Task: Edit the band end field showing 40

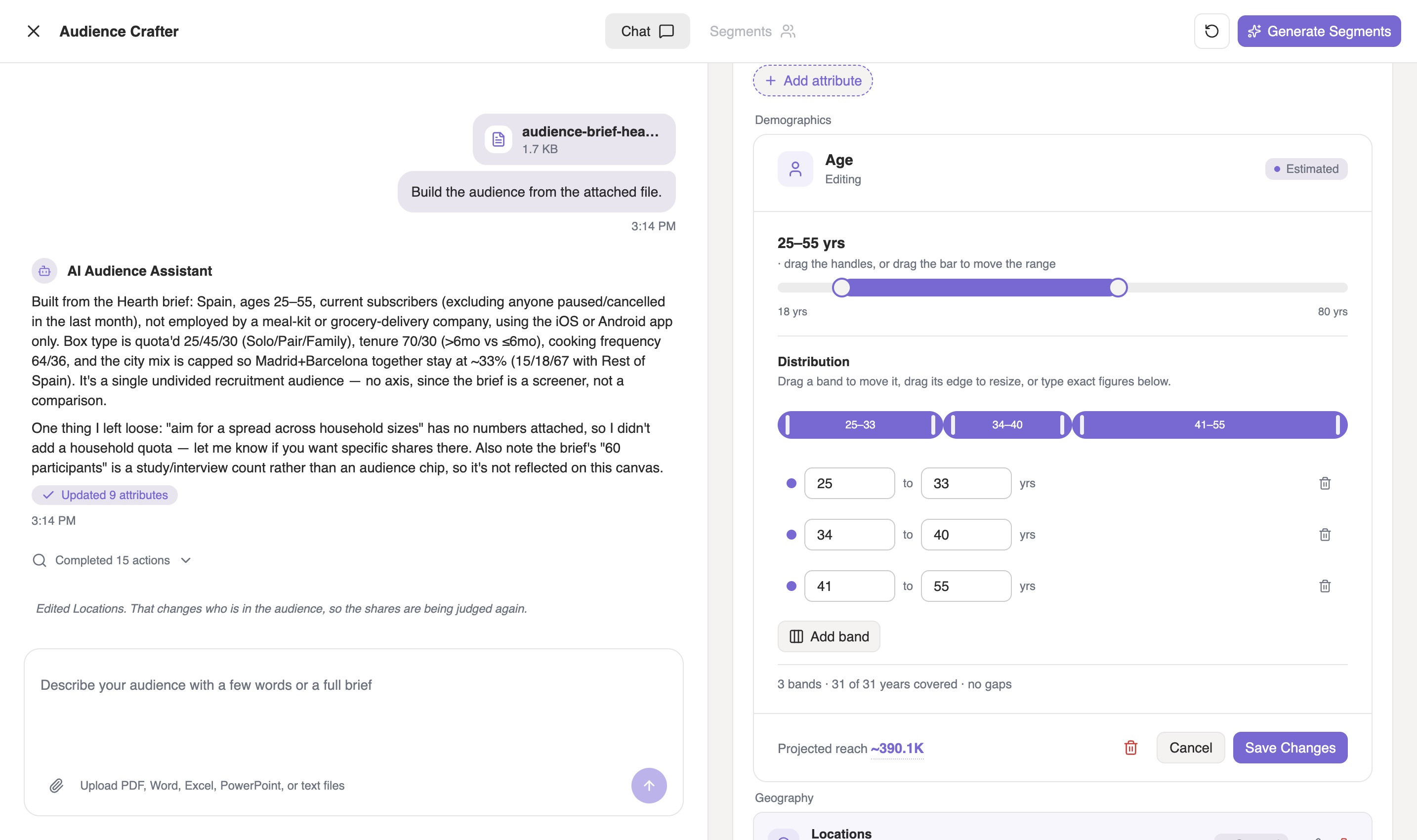Action: [965, 535]
